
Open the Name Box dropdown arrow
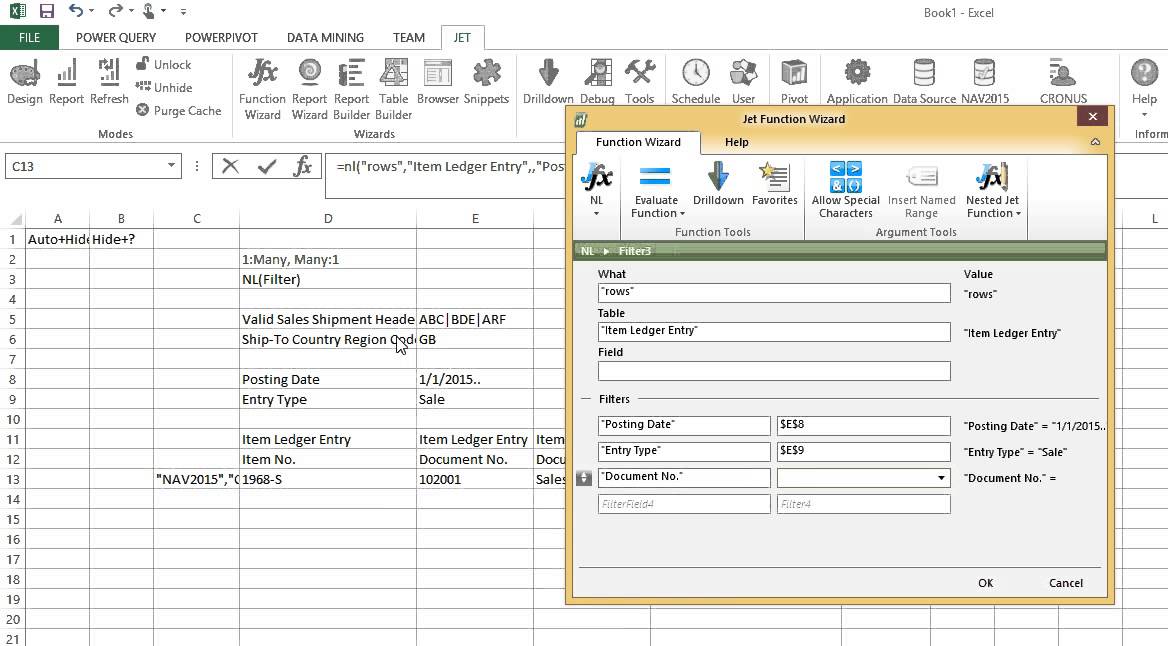click(x=171, y=165)
